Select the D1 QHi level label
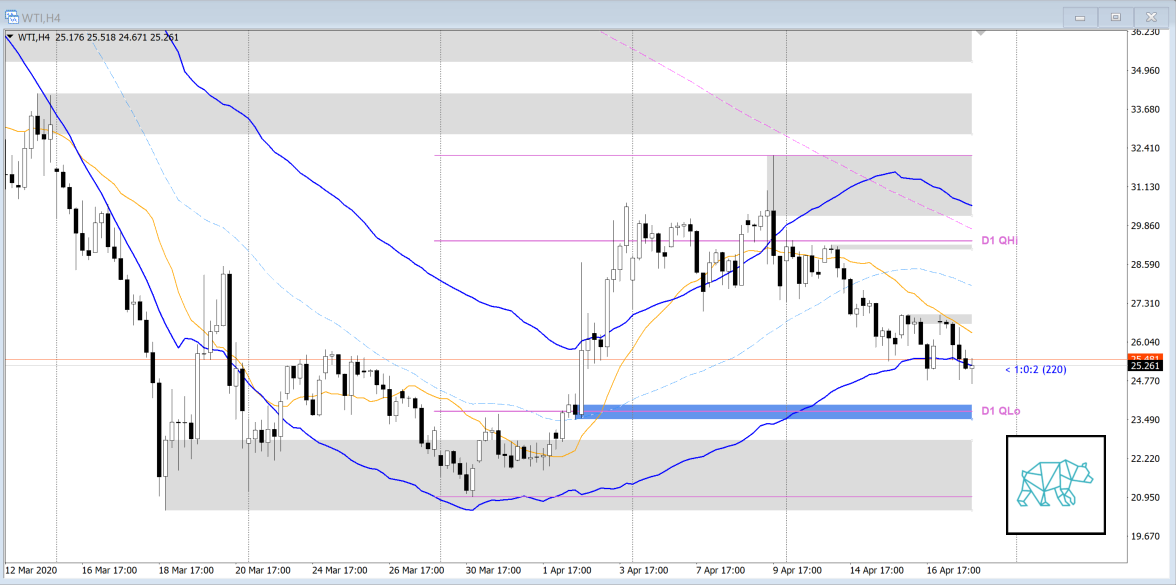This screenshot has width=1176, height=585. (999, 241)
